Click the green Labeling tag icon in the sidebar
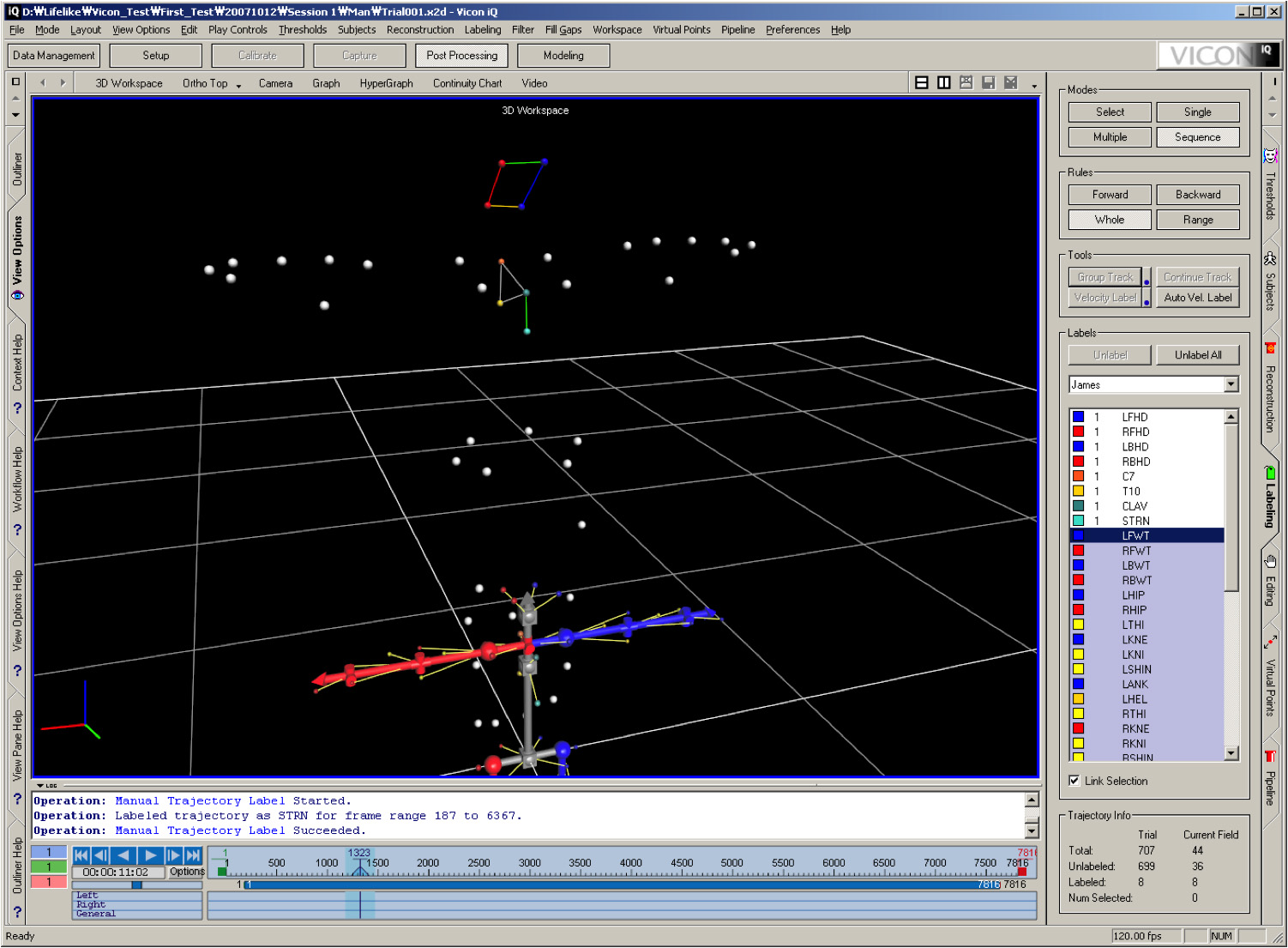Image resolution: width=1288 pixels, height=948 pixels. [1271, 473]
